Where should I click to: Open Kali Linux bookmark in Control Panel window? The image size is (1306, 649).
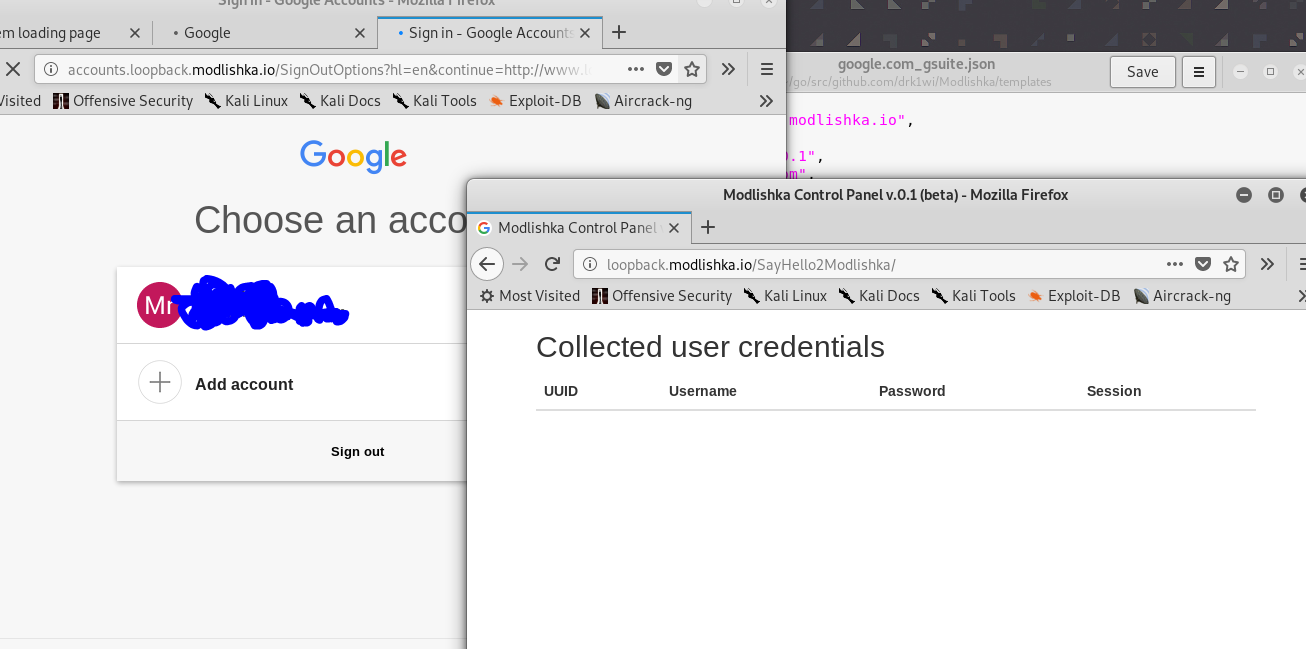(785, 296)
